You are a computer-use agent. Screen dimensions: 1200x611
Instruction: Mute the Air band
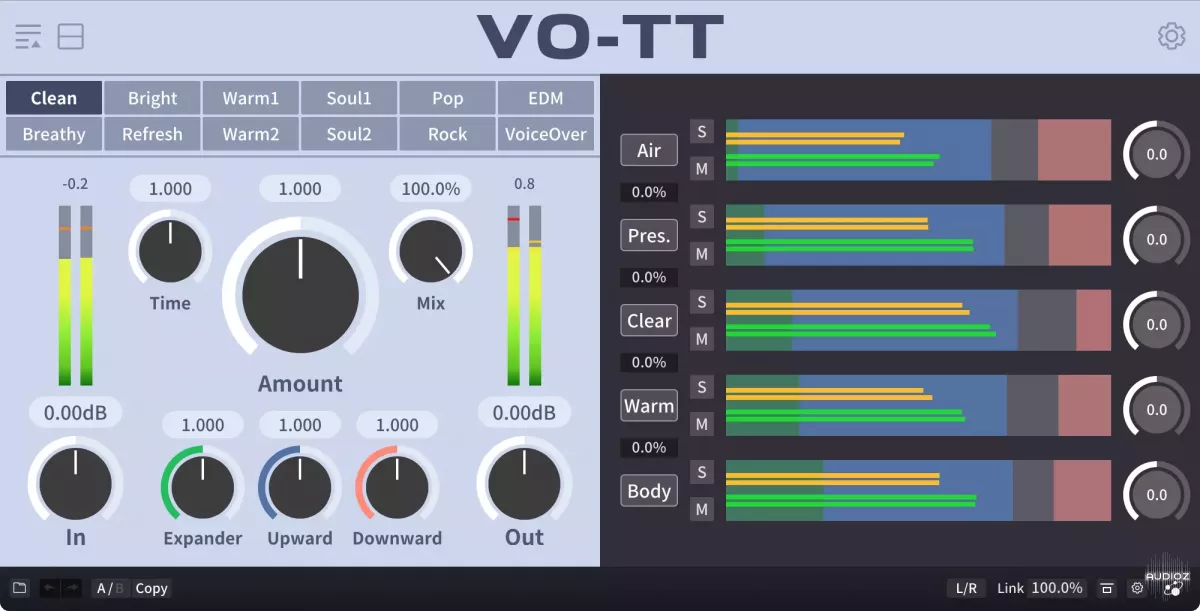(x=702, y=169)
